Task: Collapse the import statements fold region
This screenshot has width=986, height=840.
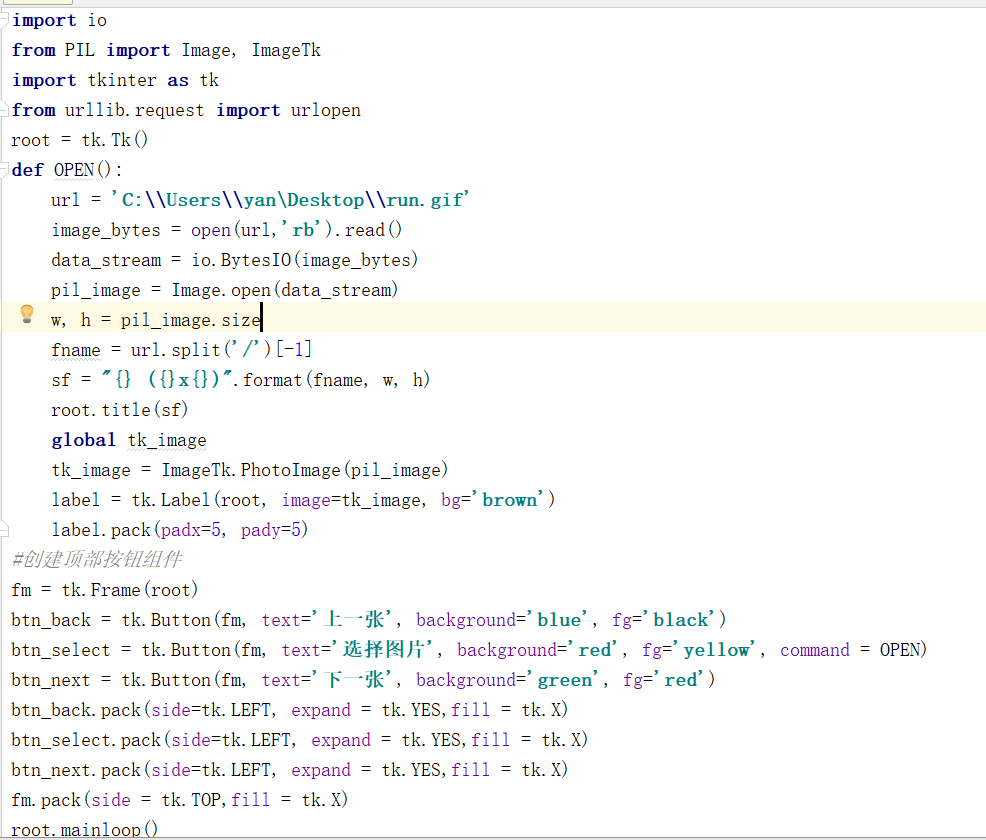Action: click(x=4, y=20)
